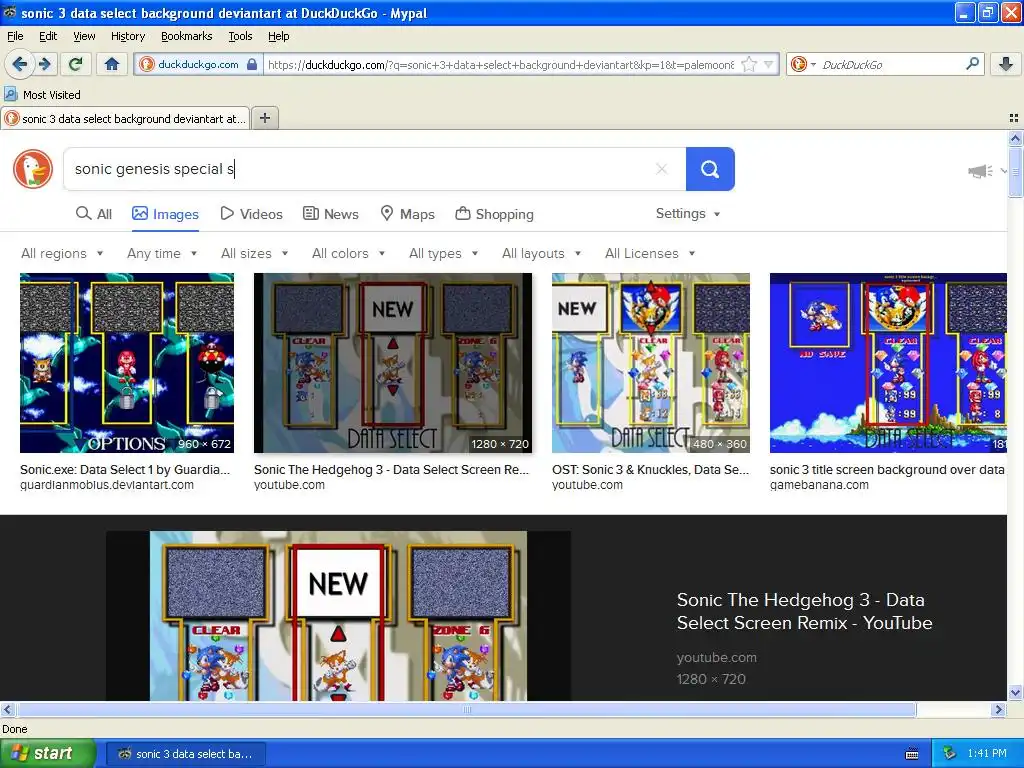Open the Edit menu

48,36
